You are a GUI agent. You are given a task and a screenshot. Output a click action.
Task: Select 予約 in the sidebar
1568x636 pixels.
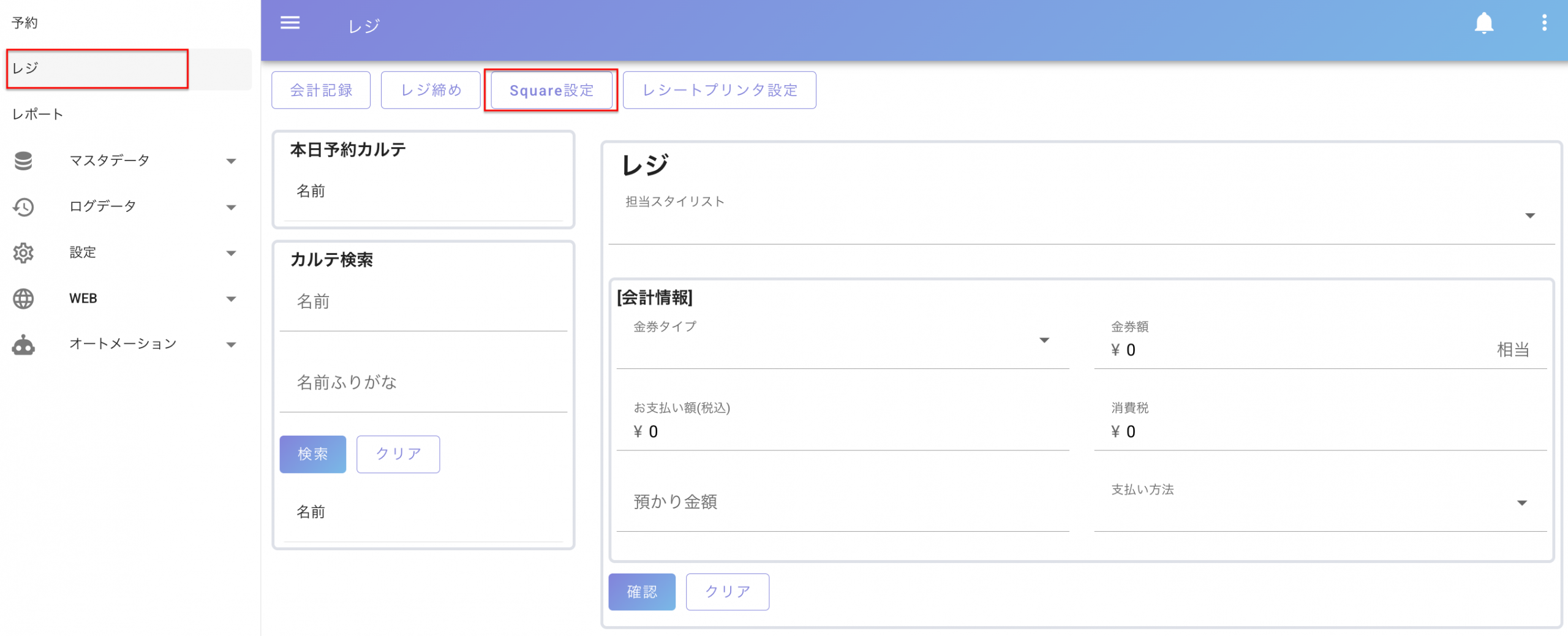[x=25, y=23]
